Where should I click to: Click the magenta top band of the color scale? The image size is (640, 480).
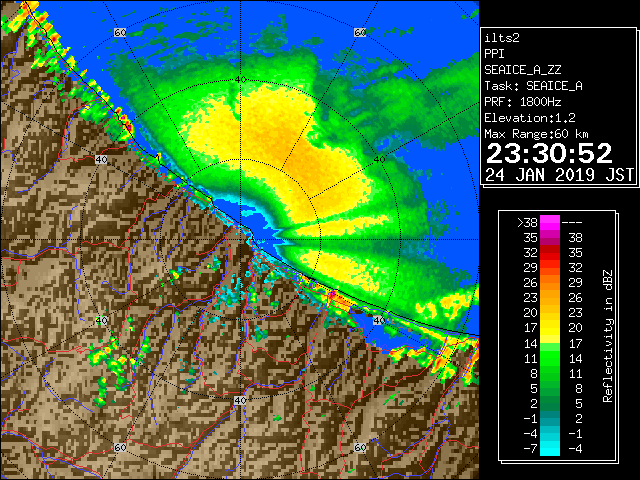click(x=550, y=222)
